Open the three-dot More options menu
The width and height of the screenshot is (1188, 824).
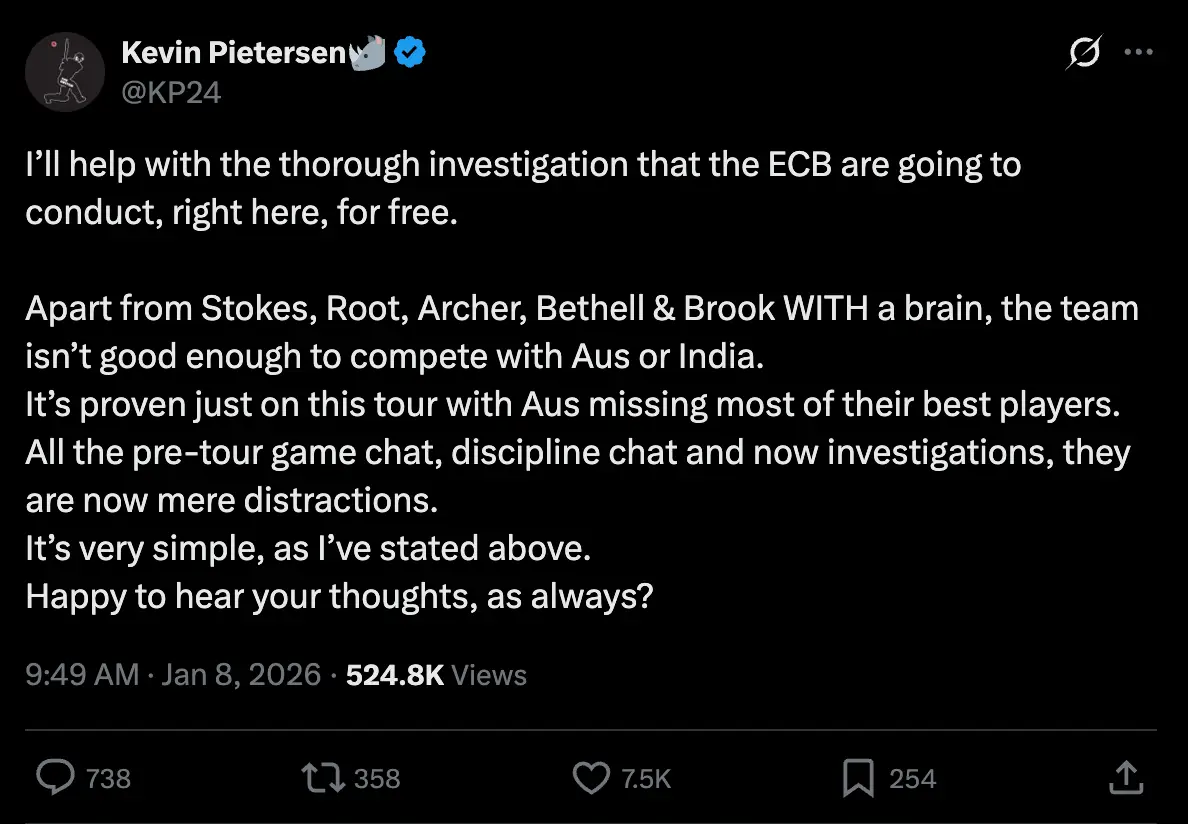[x=1139, y=53]
